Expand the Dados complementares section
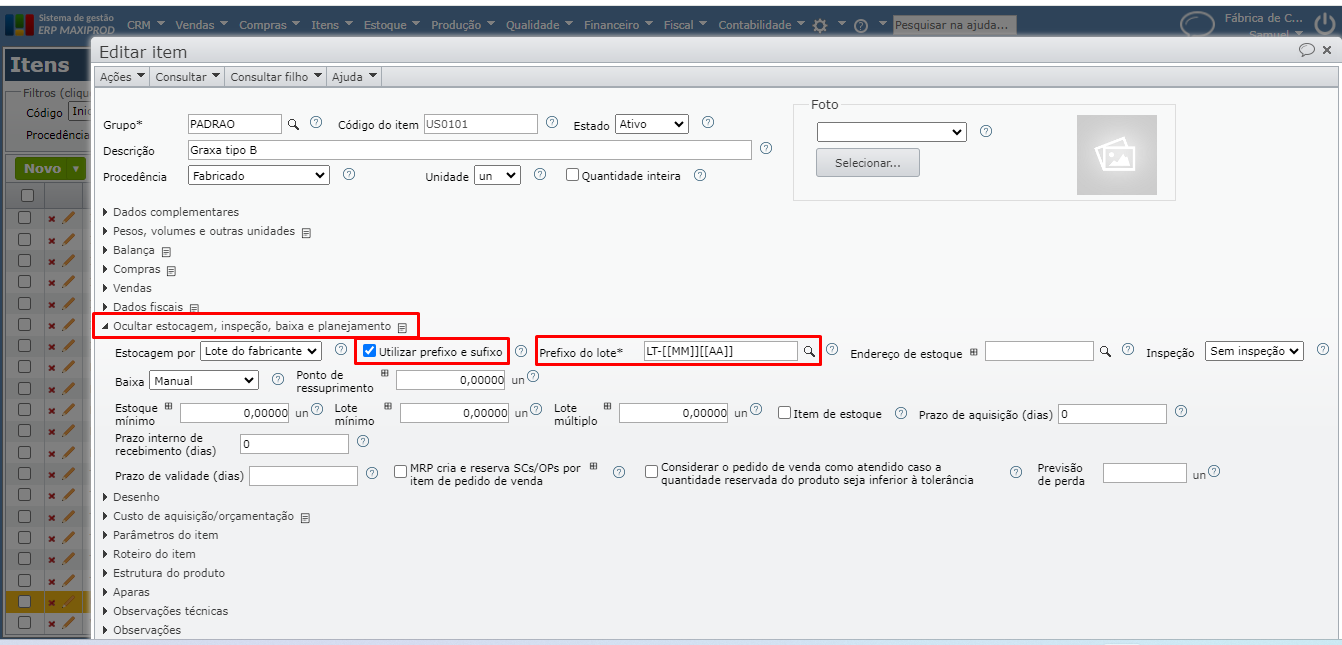This screenshot has width=1342, height=645. coord(171,212)
